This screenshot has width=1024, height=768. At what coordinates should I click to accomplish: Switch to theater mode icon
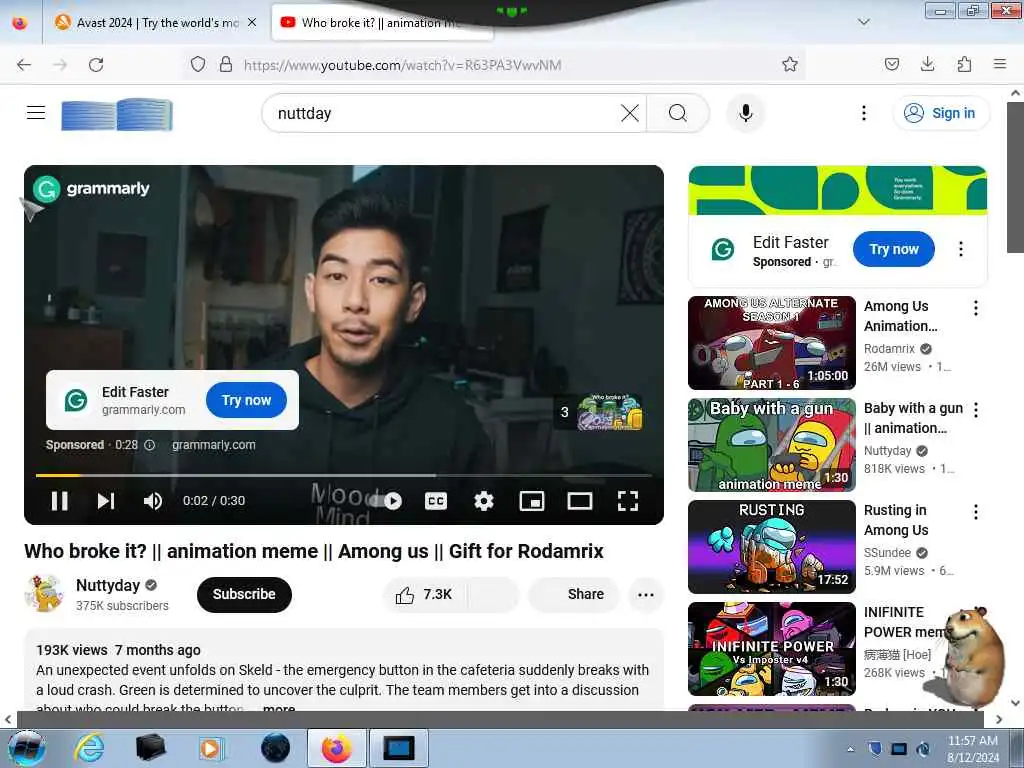click(579, 501)
